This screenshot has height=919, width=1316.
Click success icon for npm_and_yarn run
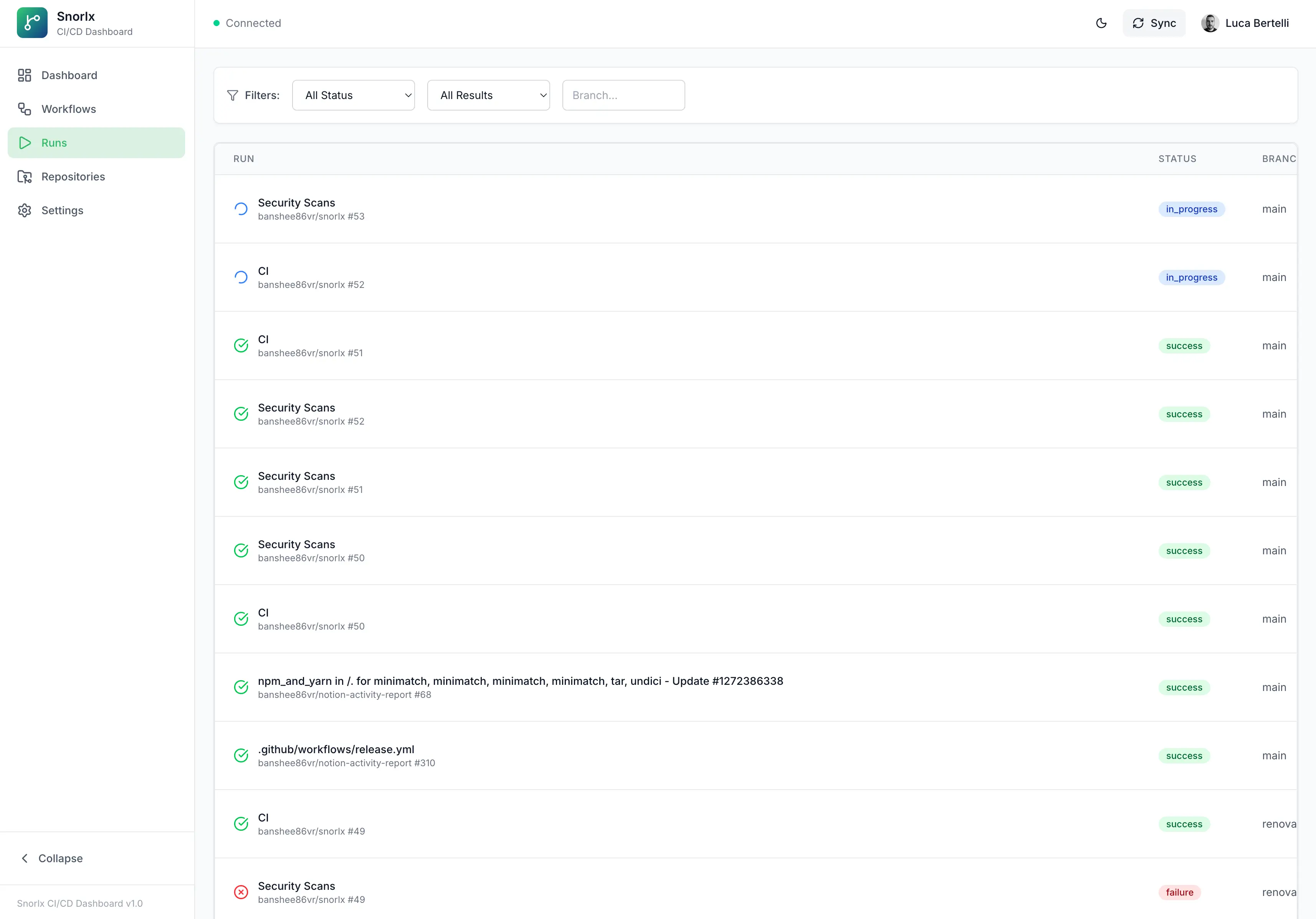[241, 687]
